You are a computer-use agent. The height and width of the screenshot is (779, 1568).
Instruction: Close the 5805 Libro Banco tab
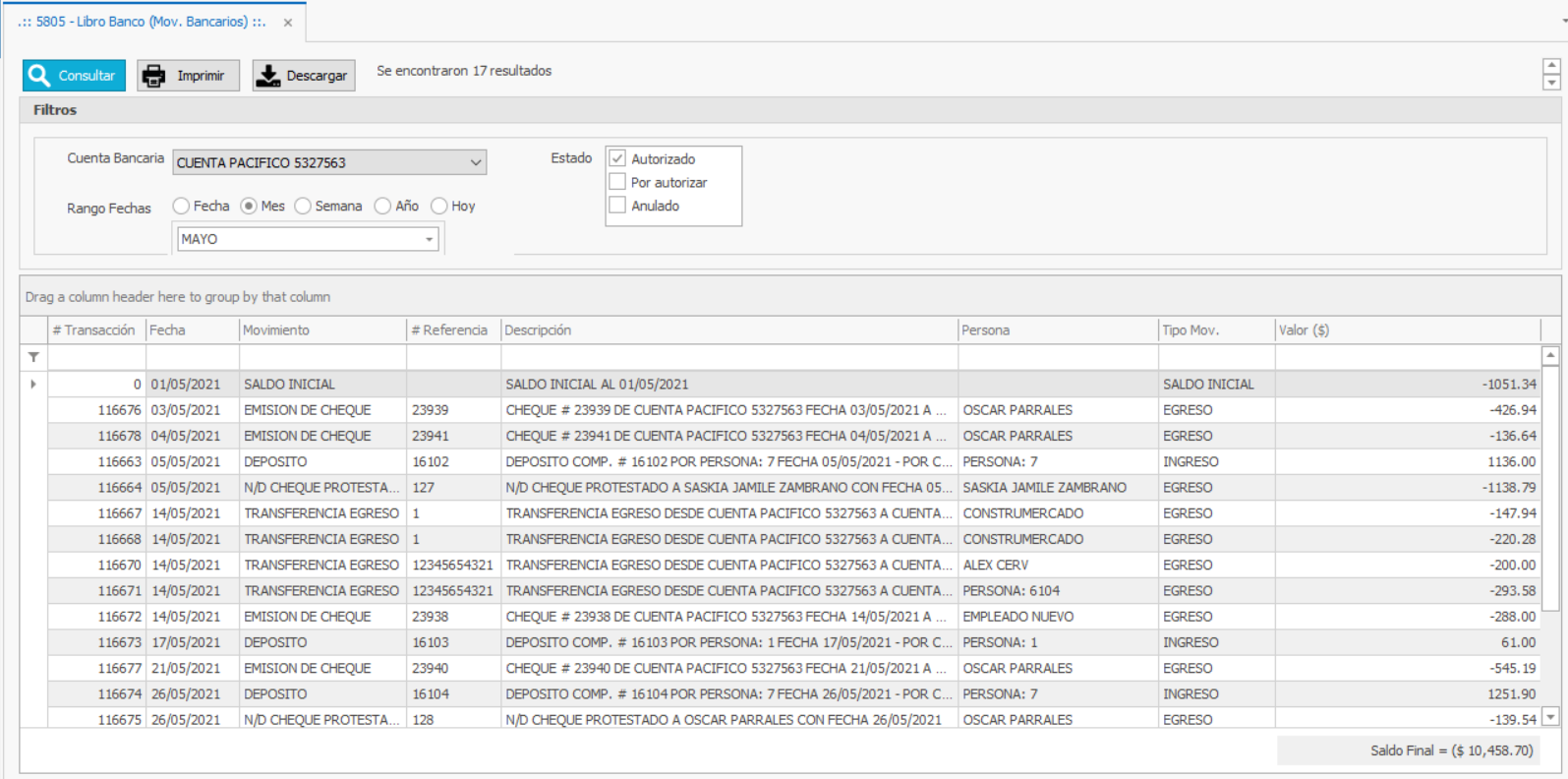(x=288, y=23)
